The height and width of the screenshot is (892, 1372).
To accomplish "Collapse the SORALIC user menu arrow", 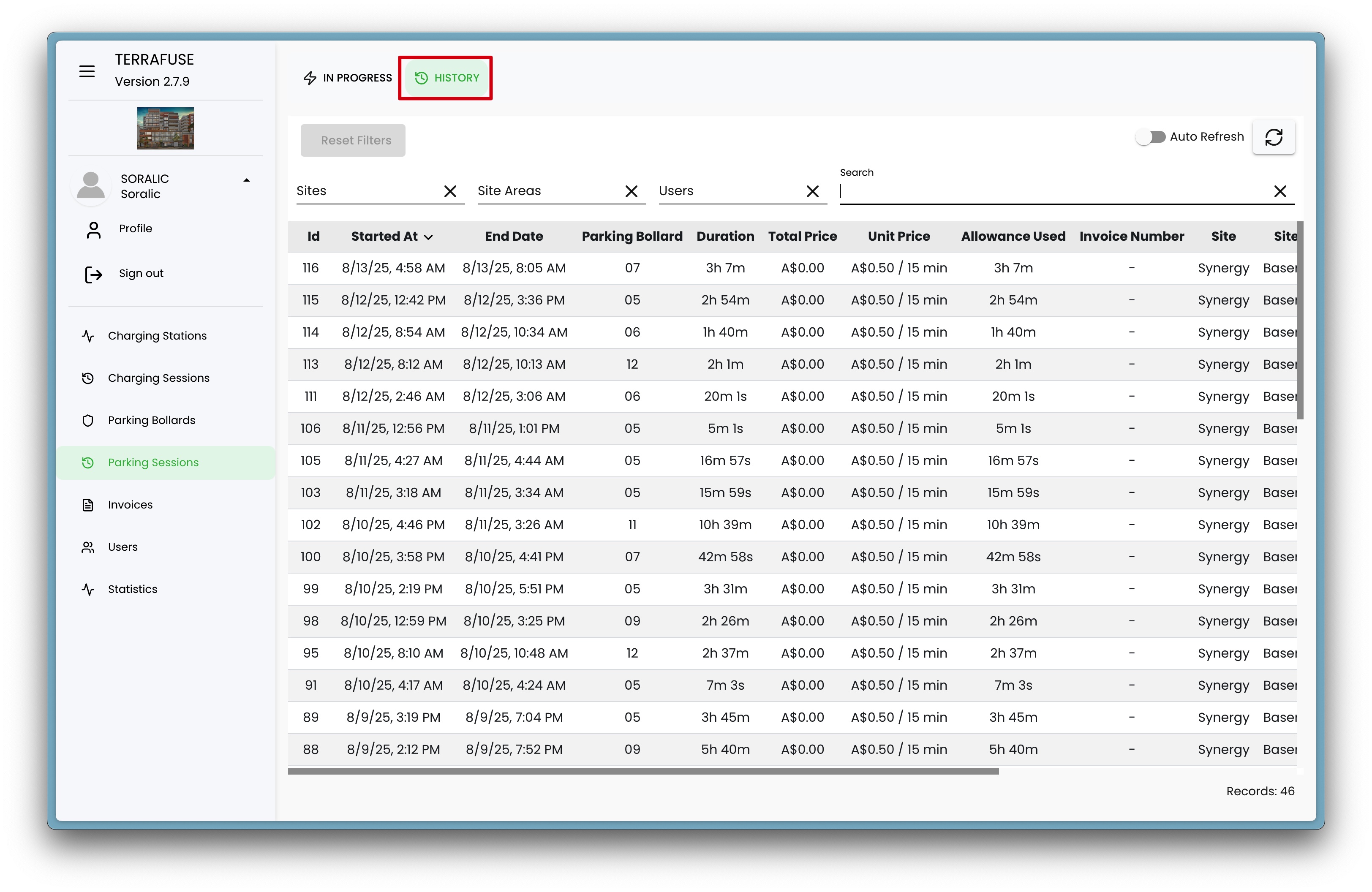I will point(247,180).
